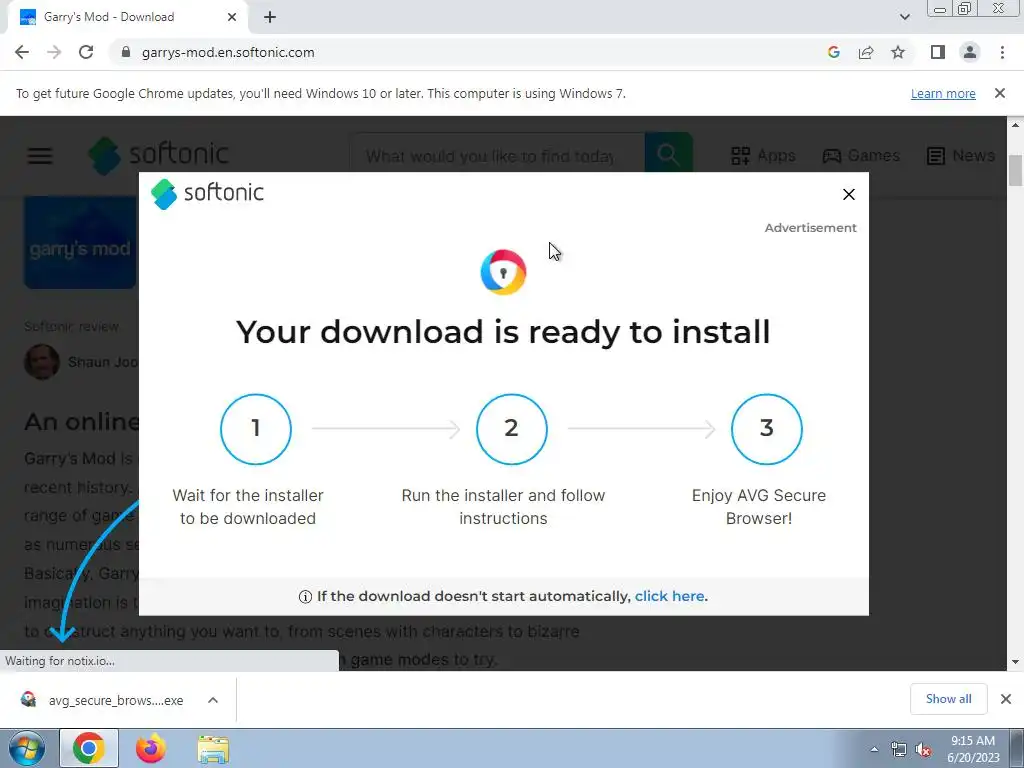Click the address bar URL
This screenshot has height=768, width=1024.
(228, 52)
